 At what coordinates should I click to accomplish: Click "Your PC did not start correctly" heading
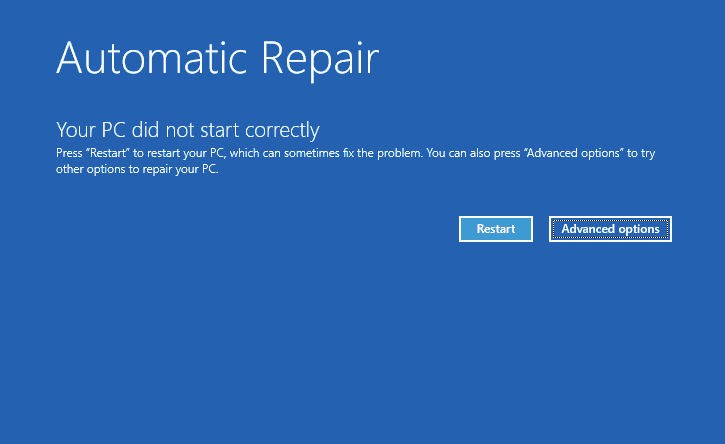(187, 130)
